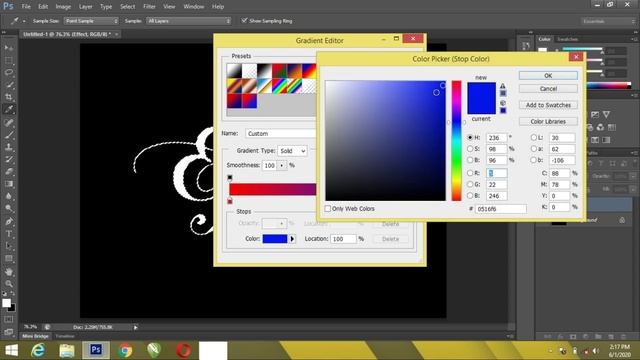Select the S saturation radio button
Screen dimensions: 640x360
470,149
